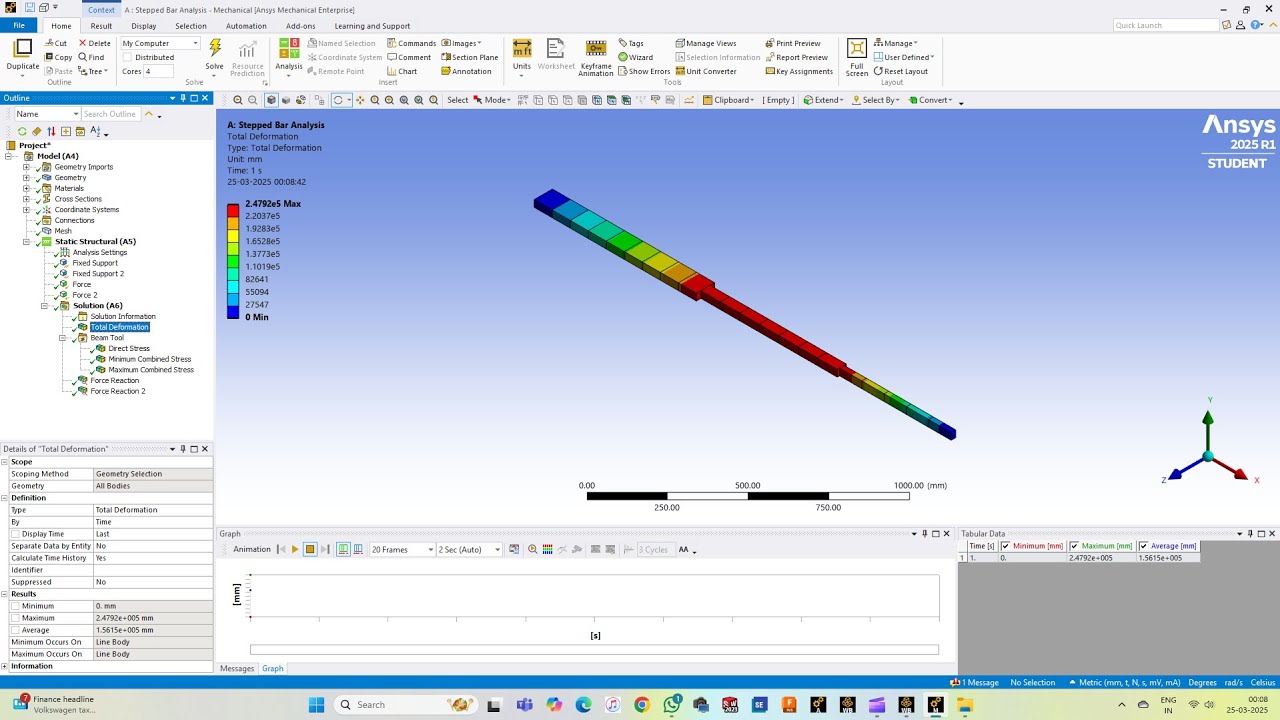Toggle the Distributed checkbox
1280x720 pixels.
[128, 58]
